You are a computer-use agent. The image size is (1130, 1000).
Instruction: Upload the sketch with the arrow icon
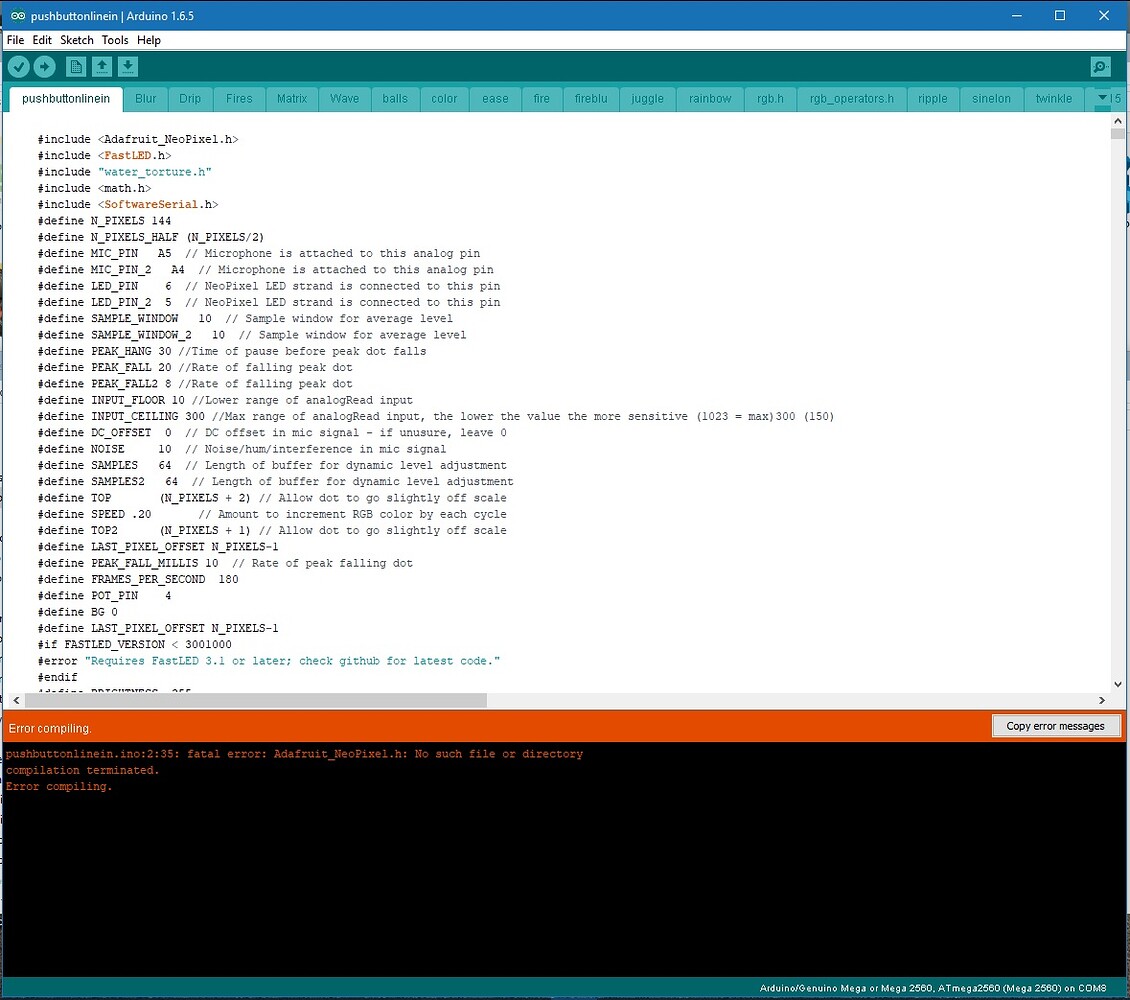[45, 66]
